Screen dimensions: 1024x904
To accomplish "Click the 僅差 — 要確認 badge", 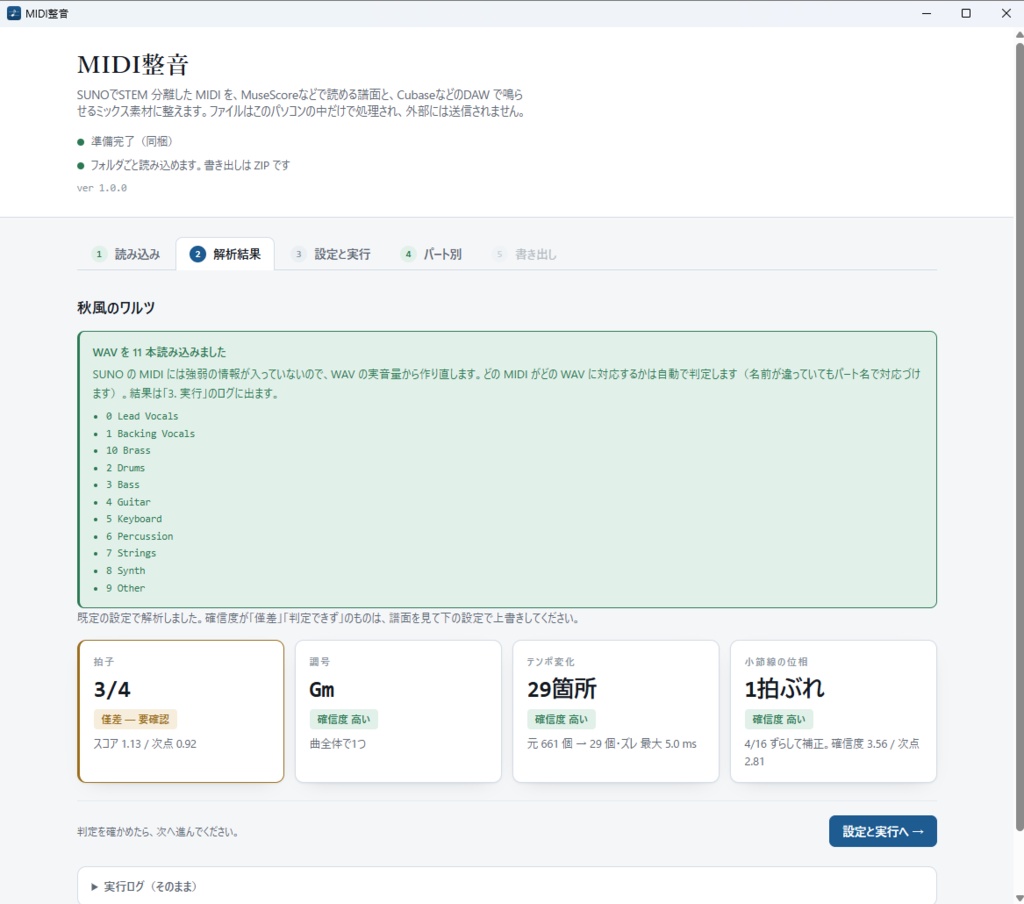I will tap(135, 719).
